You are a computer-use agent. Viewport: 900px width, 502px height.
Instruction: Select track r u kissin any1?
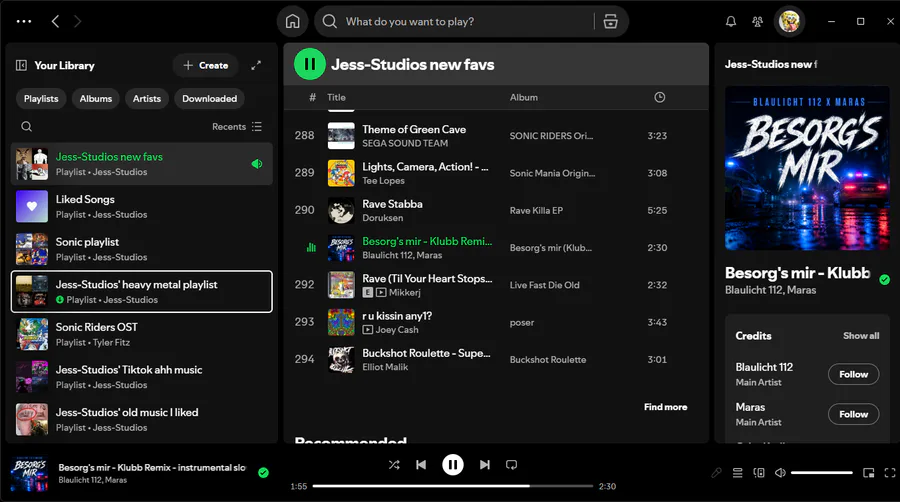(496, 322)
